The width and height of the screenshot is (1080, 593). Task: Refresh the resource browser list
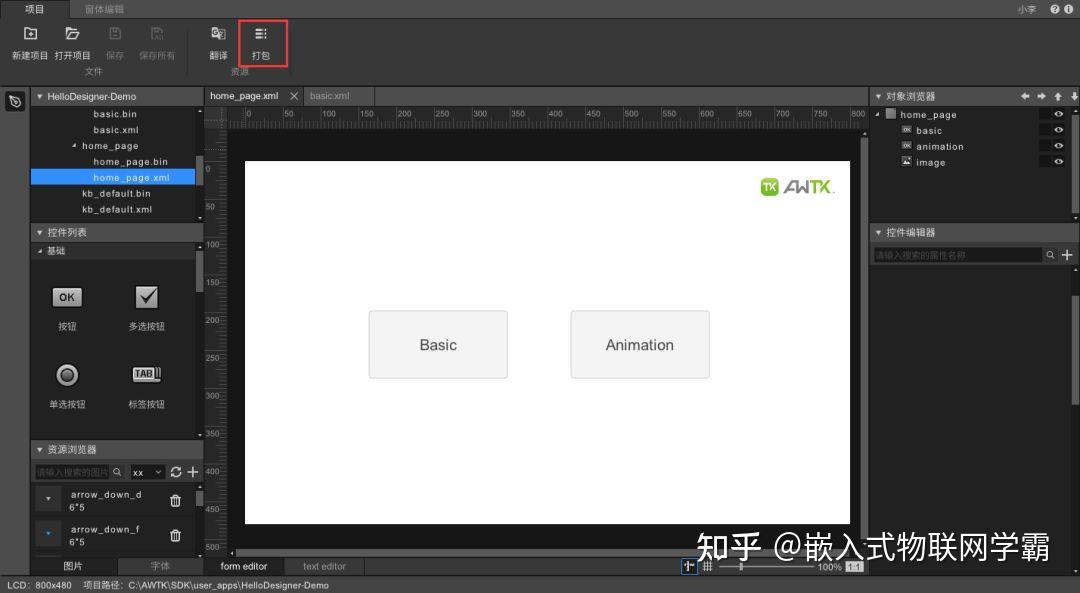pos(176,472)
